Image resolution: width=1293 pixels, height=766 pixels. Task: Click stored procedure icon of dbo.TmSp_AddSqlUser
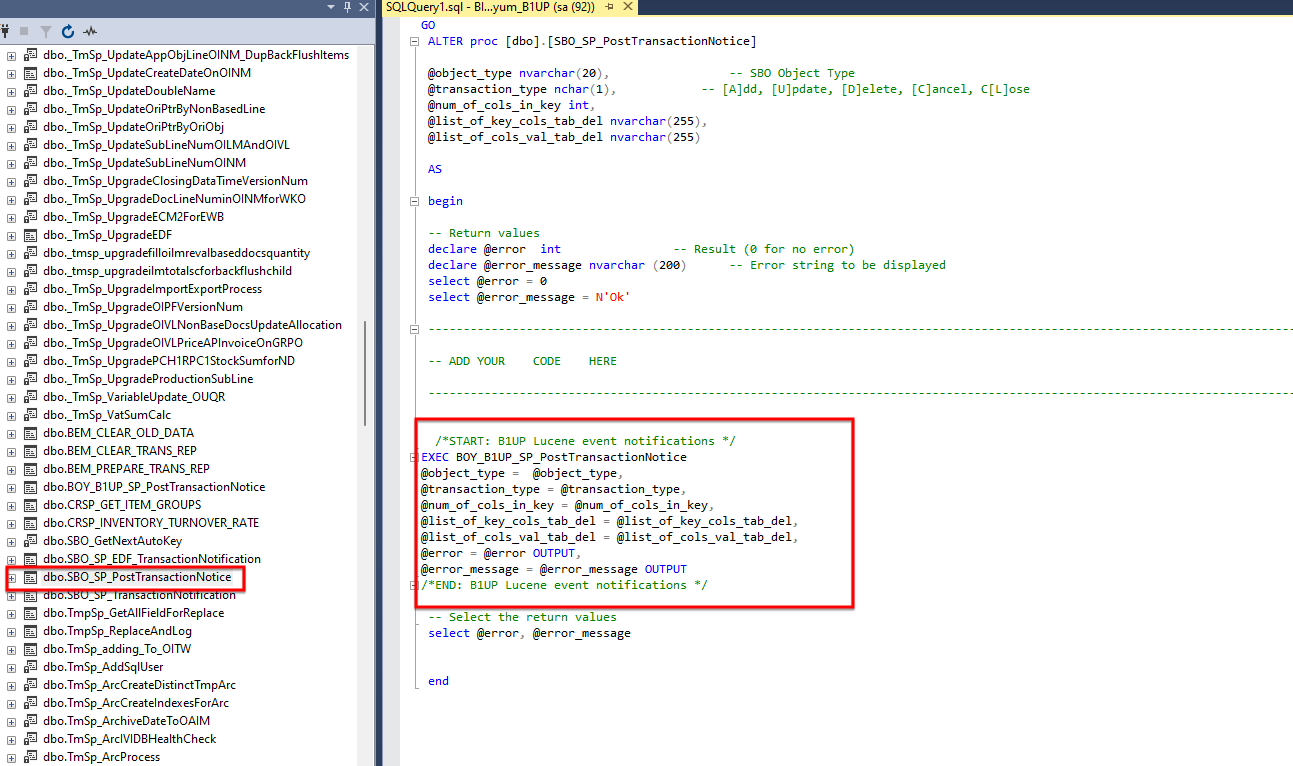pos(31,667)
